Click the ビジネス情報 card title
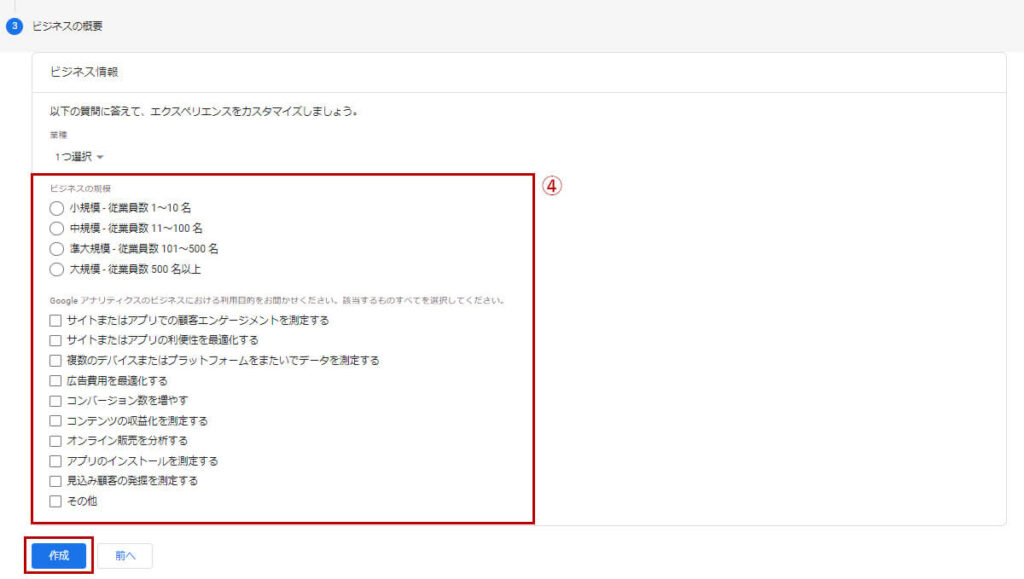This screenshot has width=1024, height=579. tap(84, 72)
